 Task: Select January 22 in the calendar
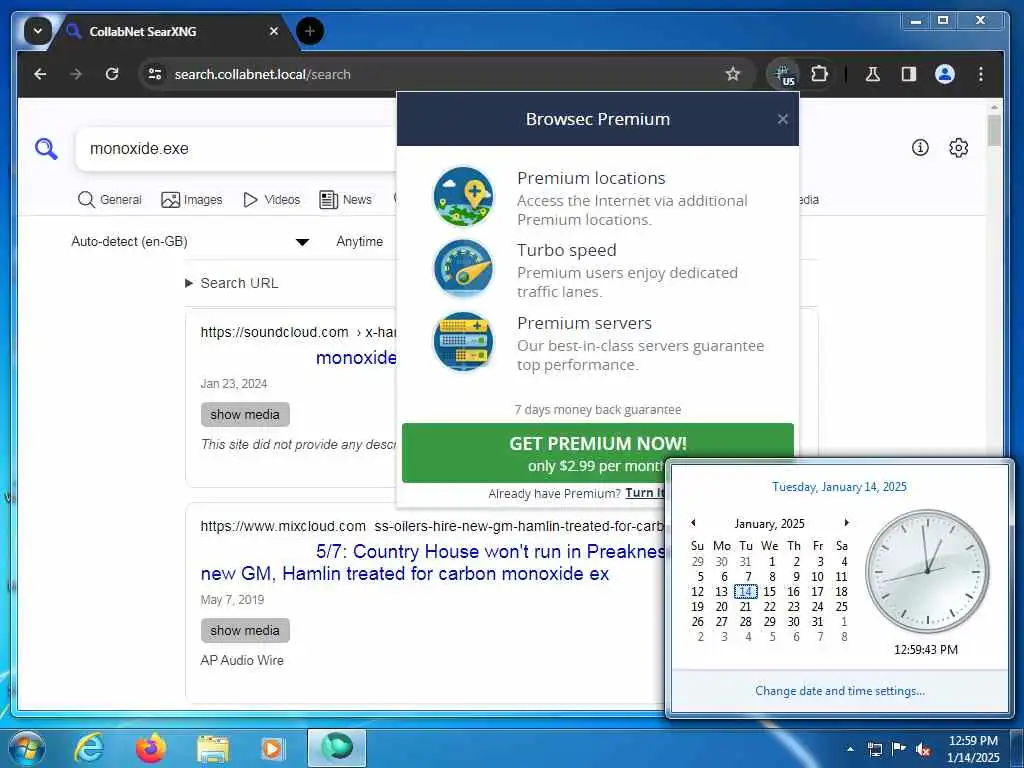click(769, 607)
